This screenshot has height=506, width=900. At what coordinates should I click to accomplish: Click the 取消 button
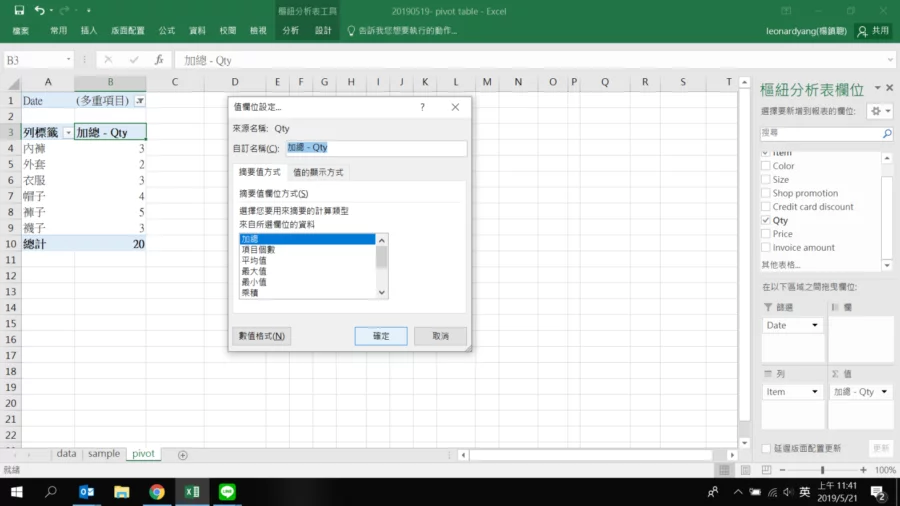pos(440,336)
